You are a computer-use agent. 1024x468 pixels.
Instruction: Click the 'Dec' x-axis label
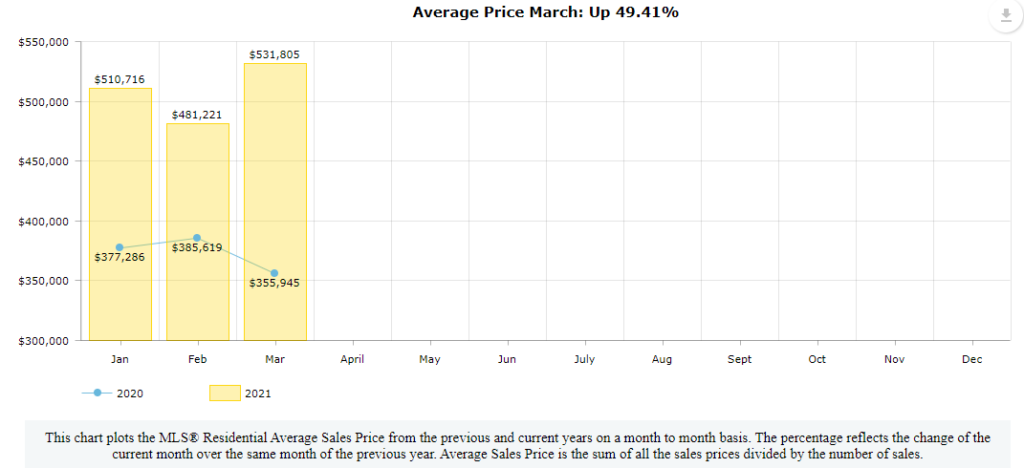971,358
